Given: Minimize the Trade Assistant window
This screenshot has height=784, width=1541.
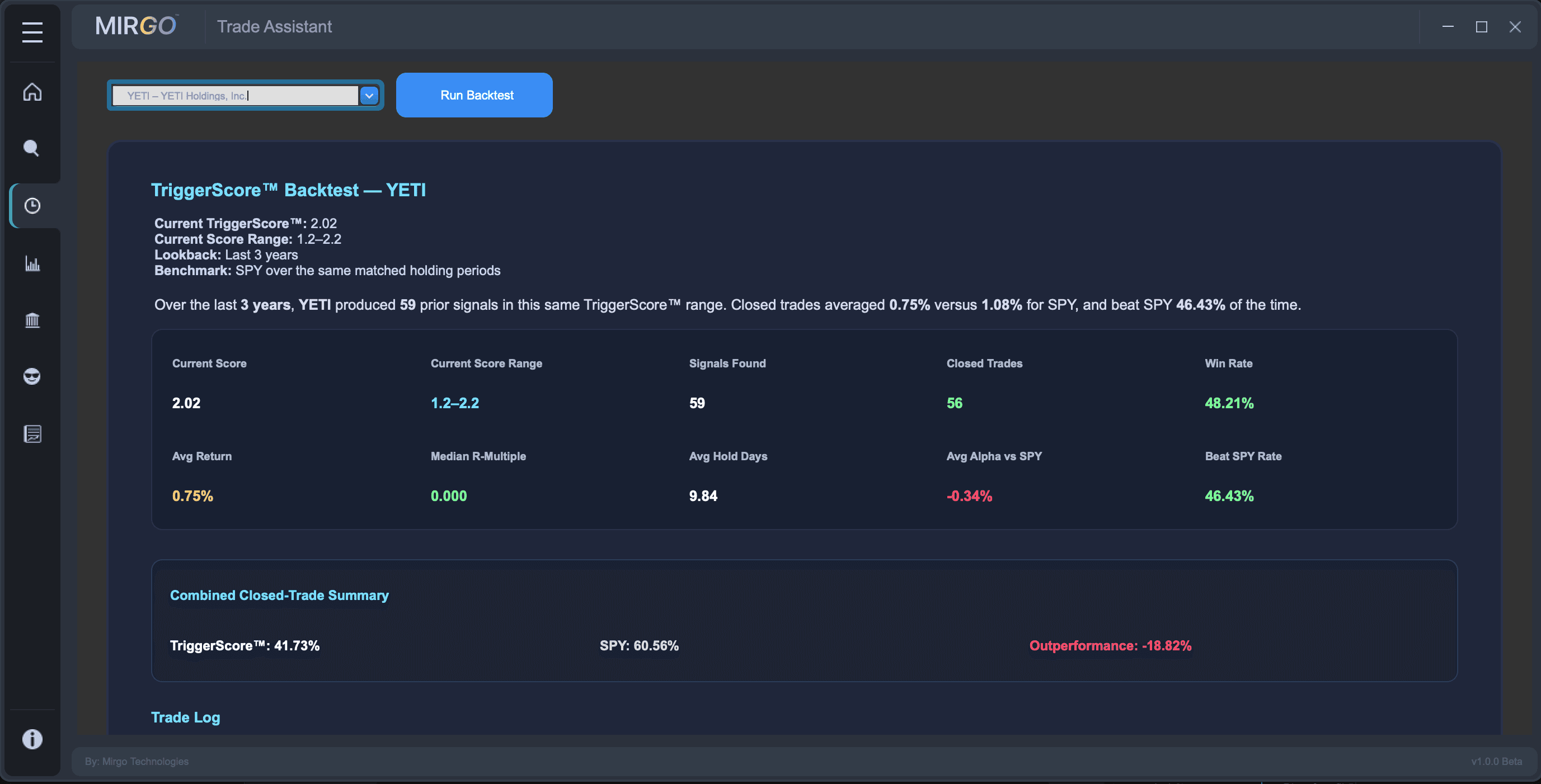Looking at the screenshot, I should (x=1448, y=27).
